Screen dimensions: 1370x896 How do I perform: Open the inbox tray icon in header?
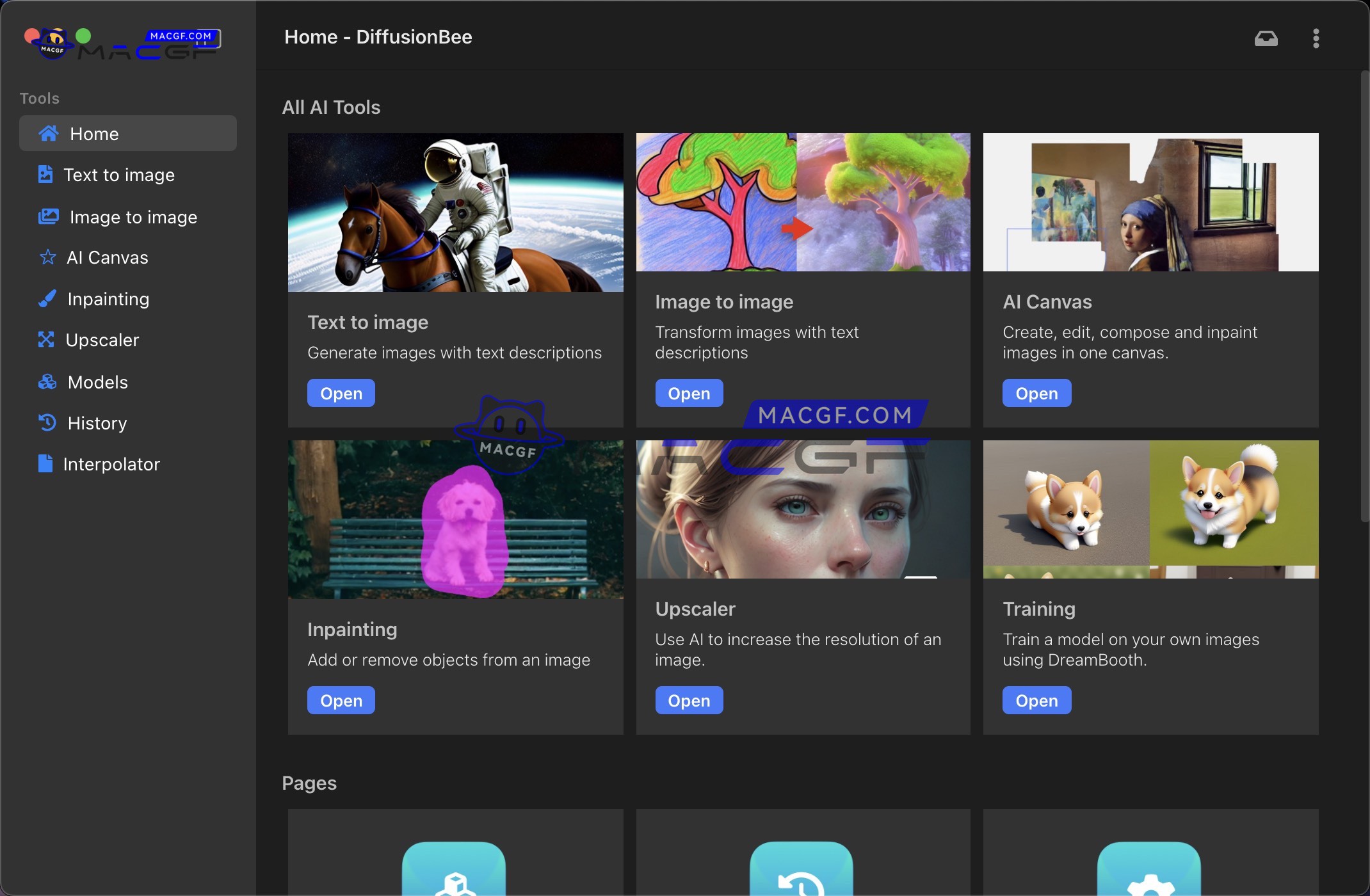(1266, 38)
